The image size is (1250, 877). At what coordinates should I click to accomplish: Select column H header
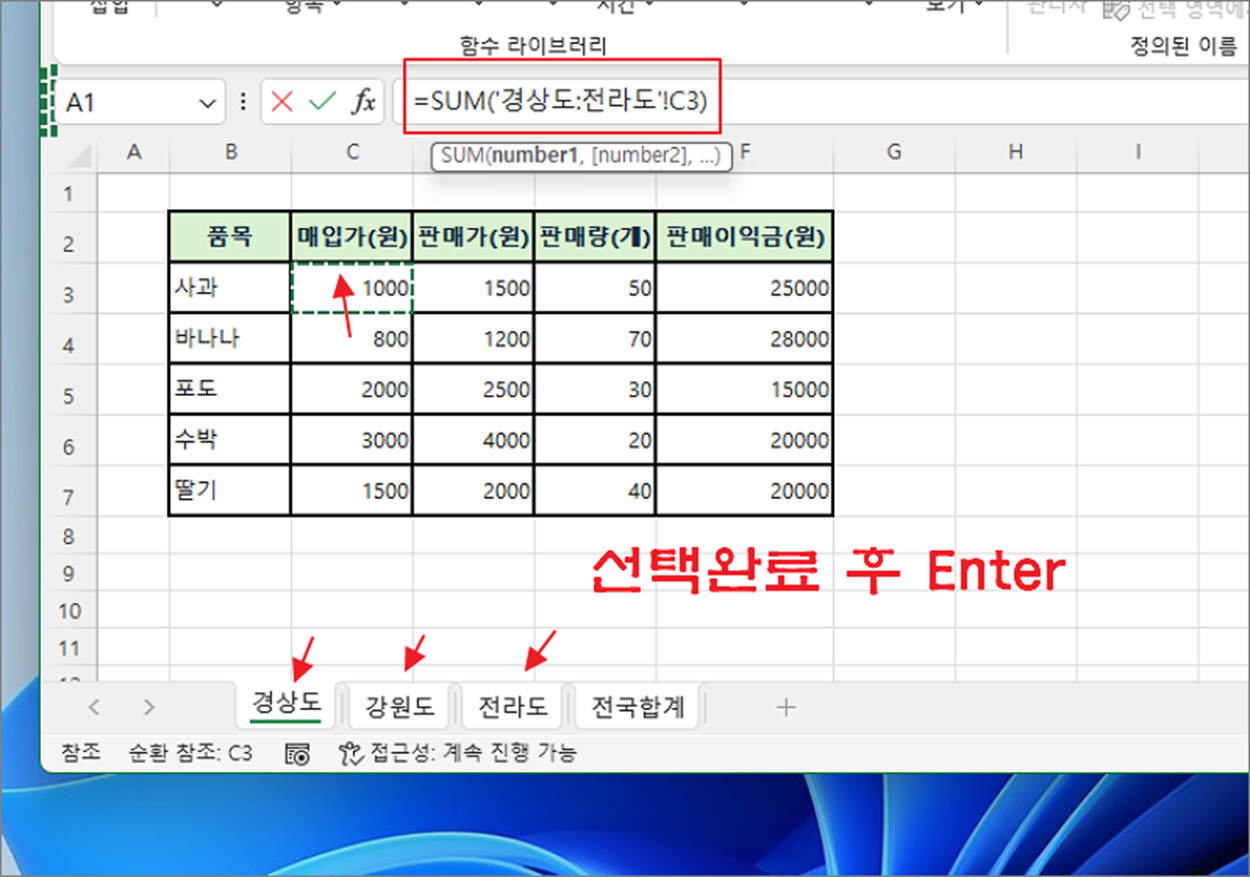click(1016, 152)
